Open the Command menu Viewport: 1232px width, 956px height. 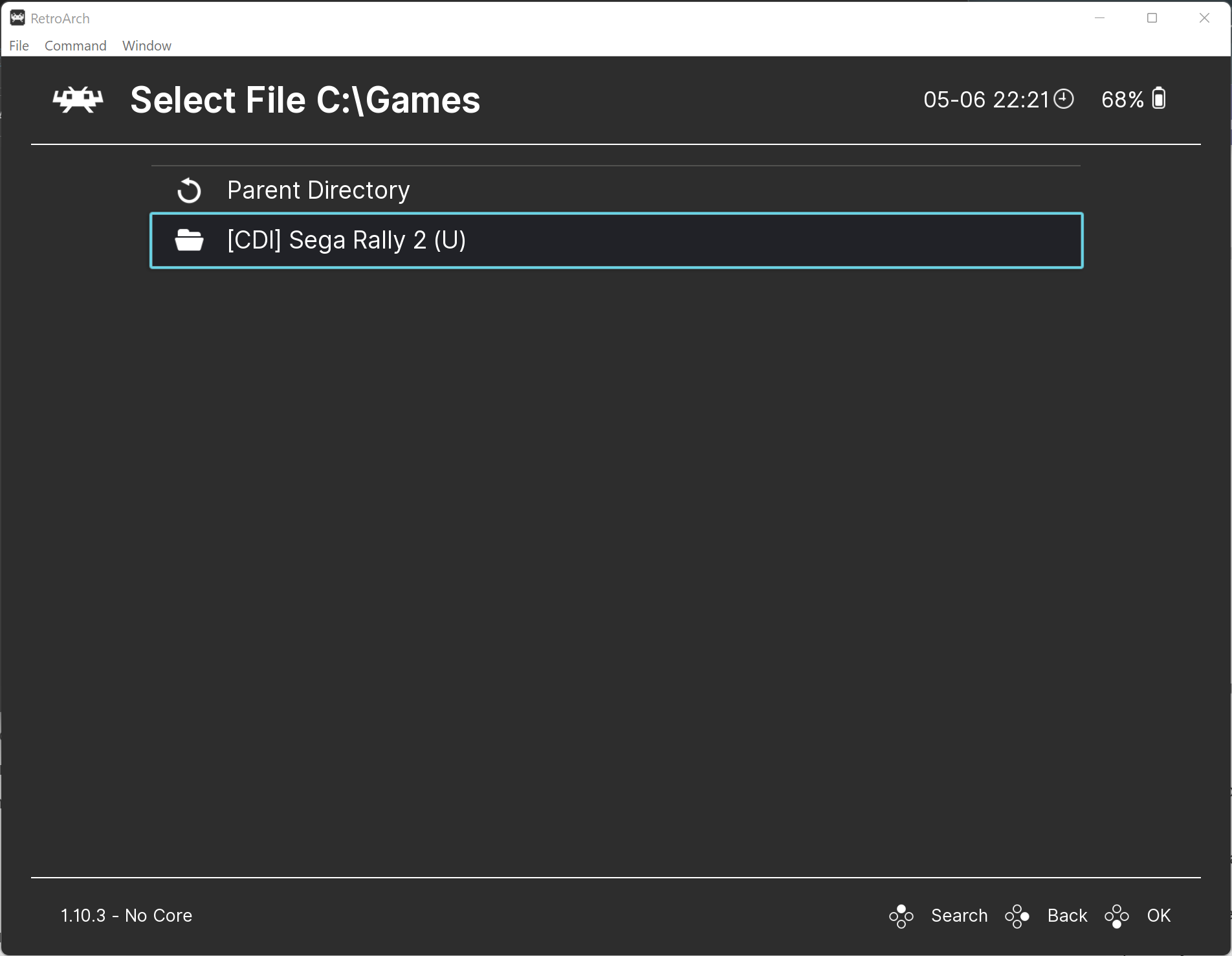tap(75, 45)
